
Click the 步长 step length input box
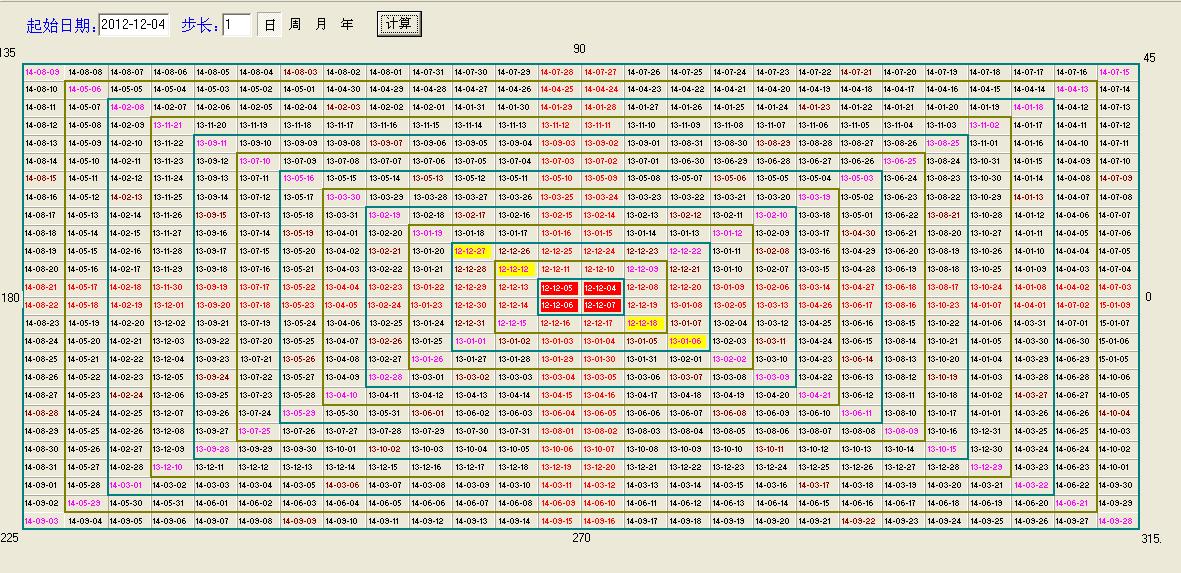(236, 24)
